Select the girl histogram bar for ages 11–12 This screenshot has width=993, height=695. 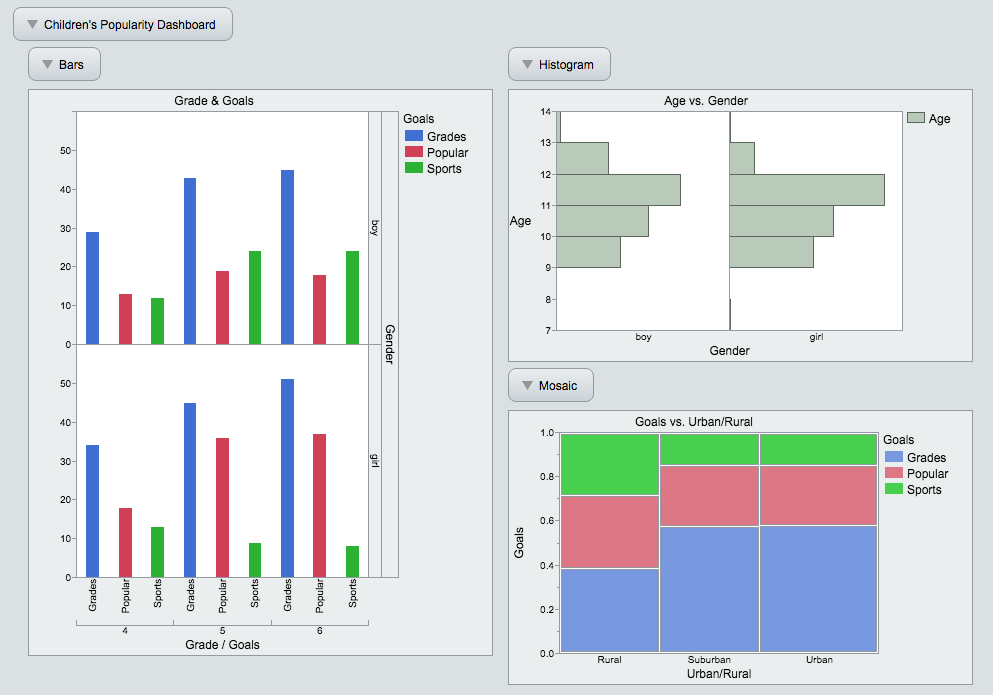[x=807, y=190]
